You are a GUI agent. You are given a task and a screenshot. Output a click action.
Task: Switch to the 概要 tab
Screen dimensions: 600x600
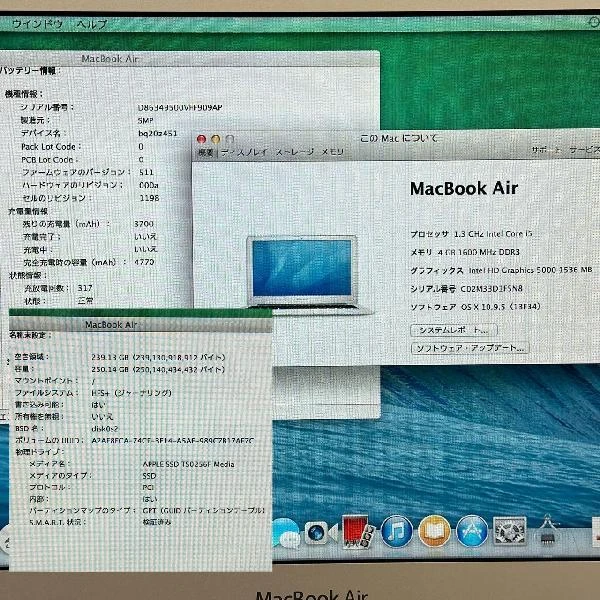(x=206, y=152)
